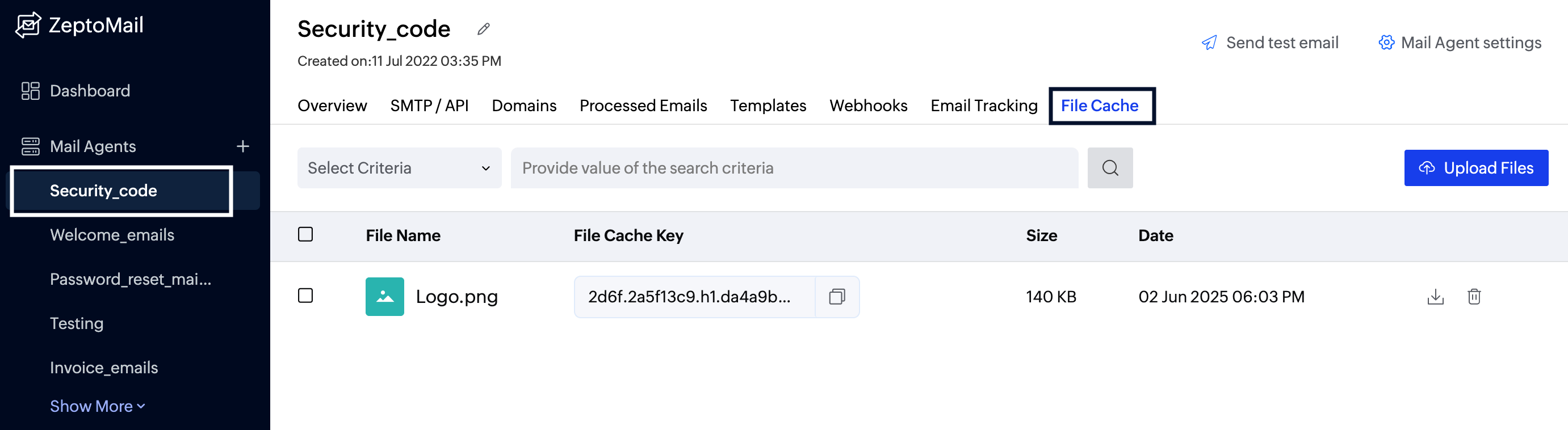Viewport: 1568px width, 430px height.
Task: Add a new Mail Agent with plus icon
Action: pos(243,146)
